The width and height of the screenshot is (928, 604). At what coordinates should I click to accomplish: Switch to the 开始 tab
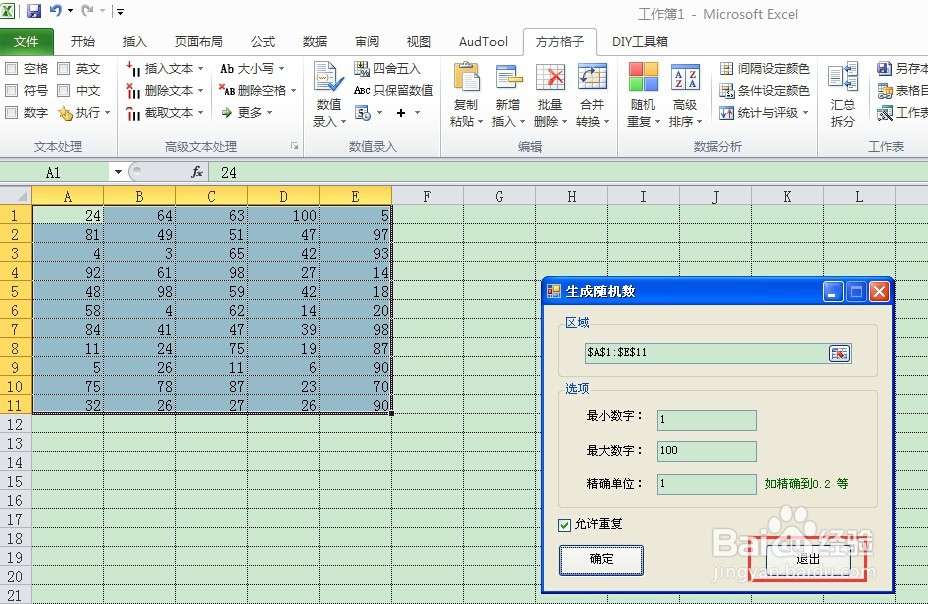[x=82, y=41]
